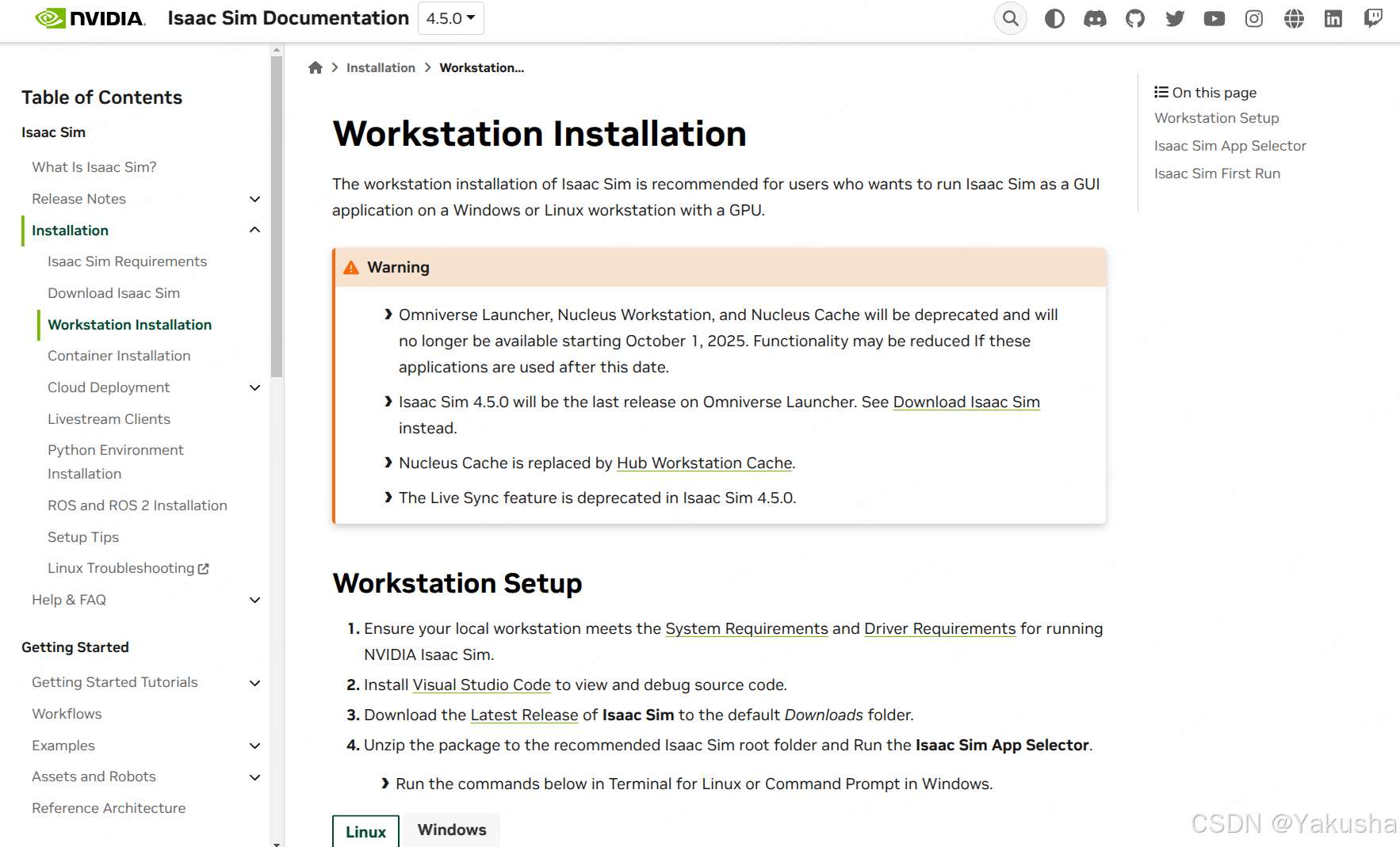Open the Driver Requirements link

coord(939,628)
